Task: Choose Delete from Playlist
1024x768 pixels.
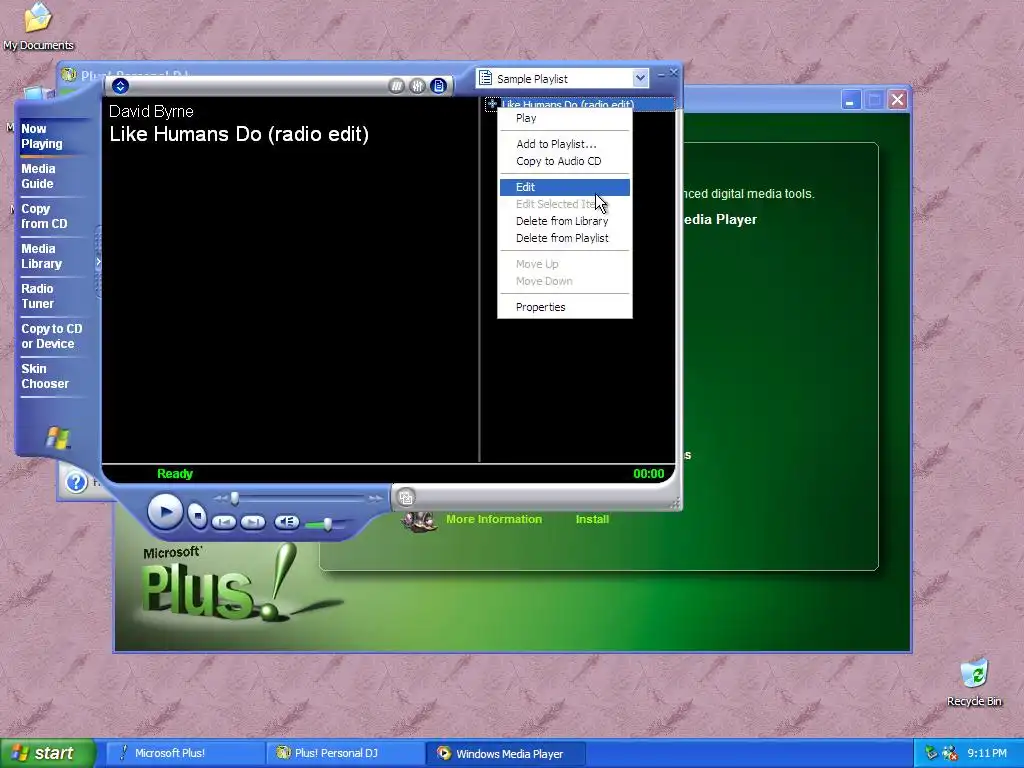Action: coord(565,238)
